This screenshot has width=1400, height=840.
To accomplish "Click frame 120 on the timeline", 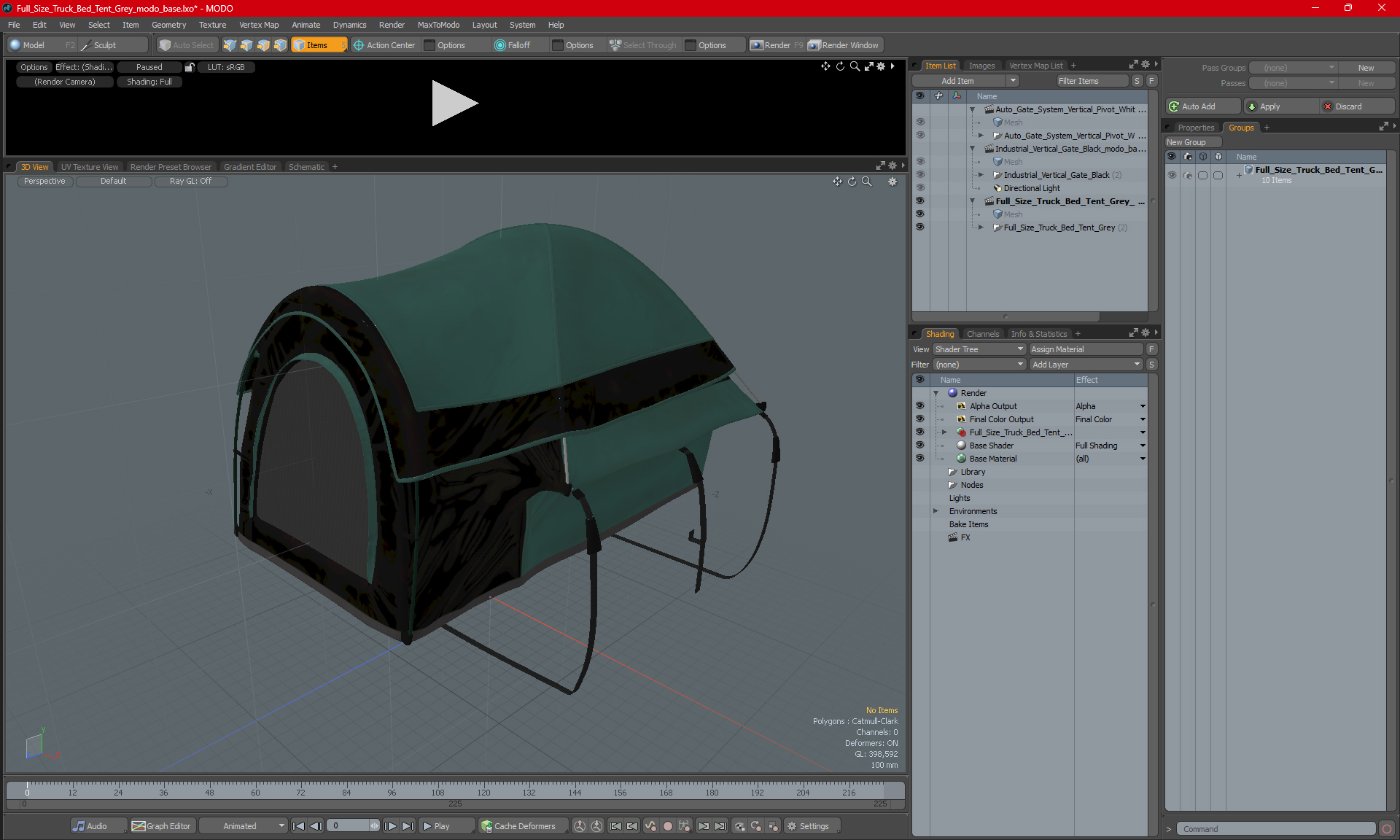I will [x=483, y=787].
